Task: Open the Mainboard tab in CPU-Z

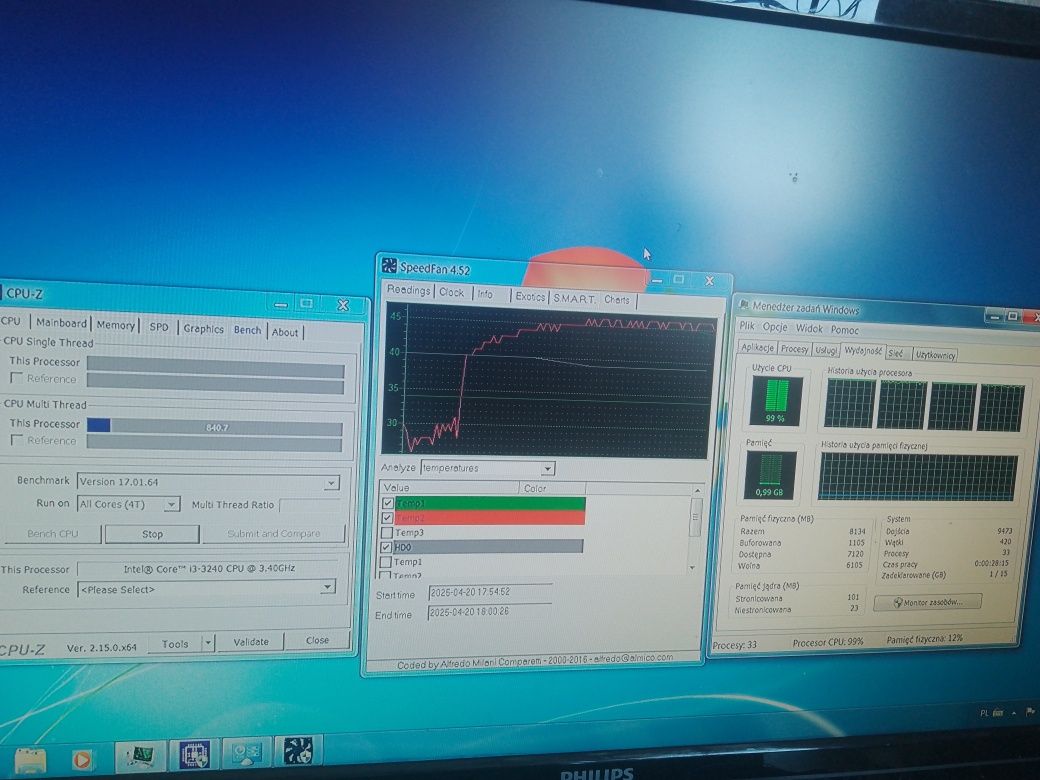Action: click(x=61, y=323)
